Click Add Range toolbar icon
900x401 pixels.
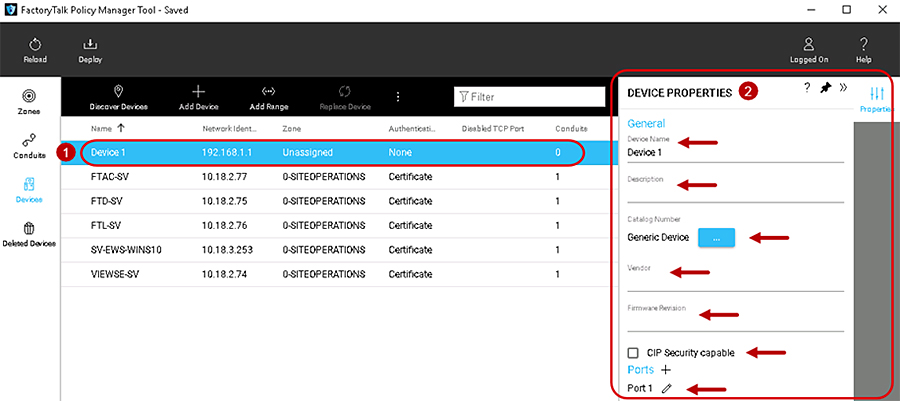click(x=269, y=91)
